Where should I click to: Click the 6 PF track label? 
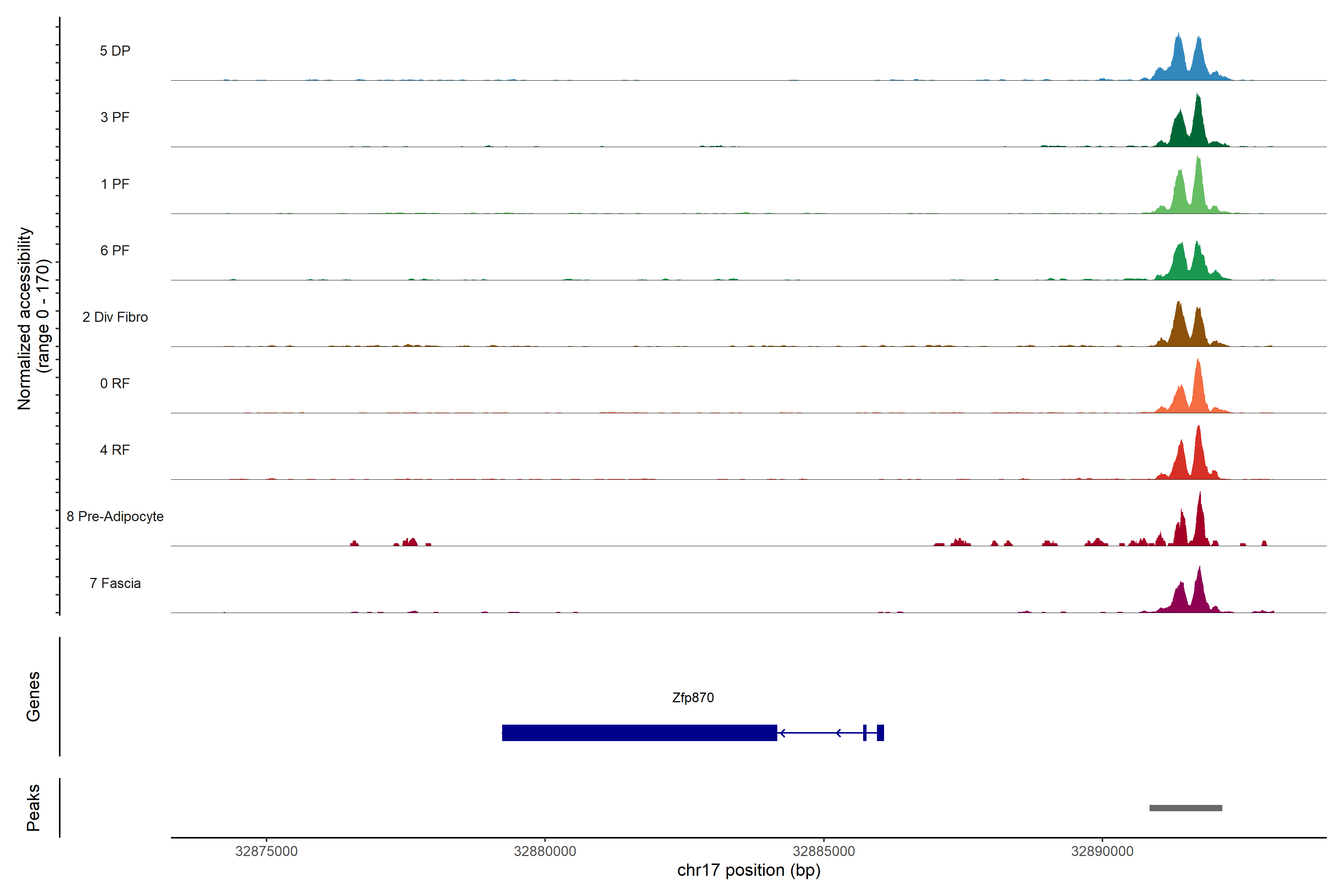point(115,250)
